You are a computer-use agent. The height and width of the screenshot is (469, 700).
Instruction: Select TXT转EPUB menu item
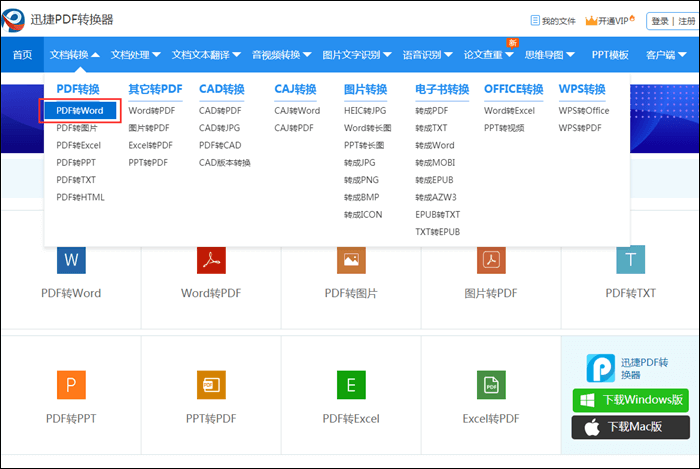[438, 232]
